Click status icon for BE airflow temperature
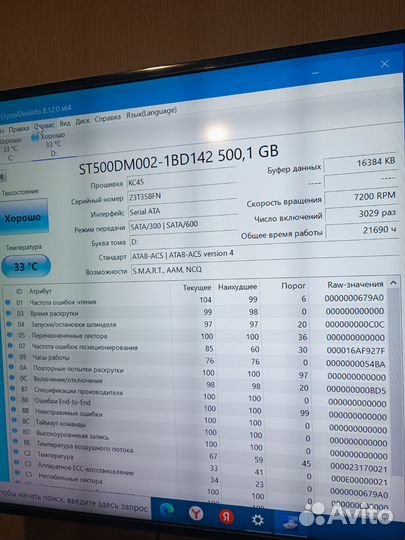This screenshot has height=540, width=405. coord(16,441)
